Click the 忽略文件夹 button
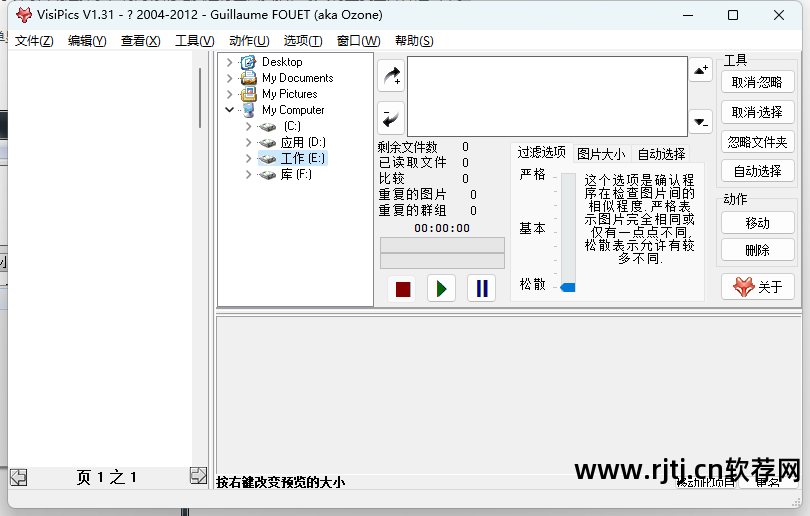Image resolution: width=810 pixels, height=516 pixels. click(757, 142)
